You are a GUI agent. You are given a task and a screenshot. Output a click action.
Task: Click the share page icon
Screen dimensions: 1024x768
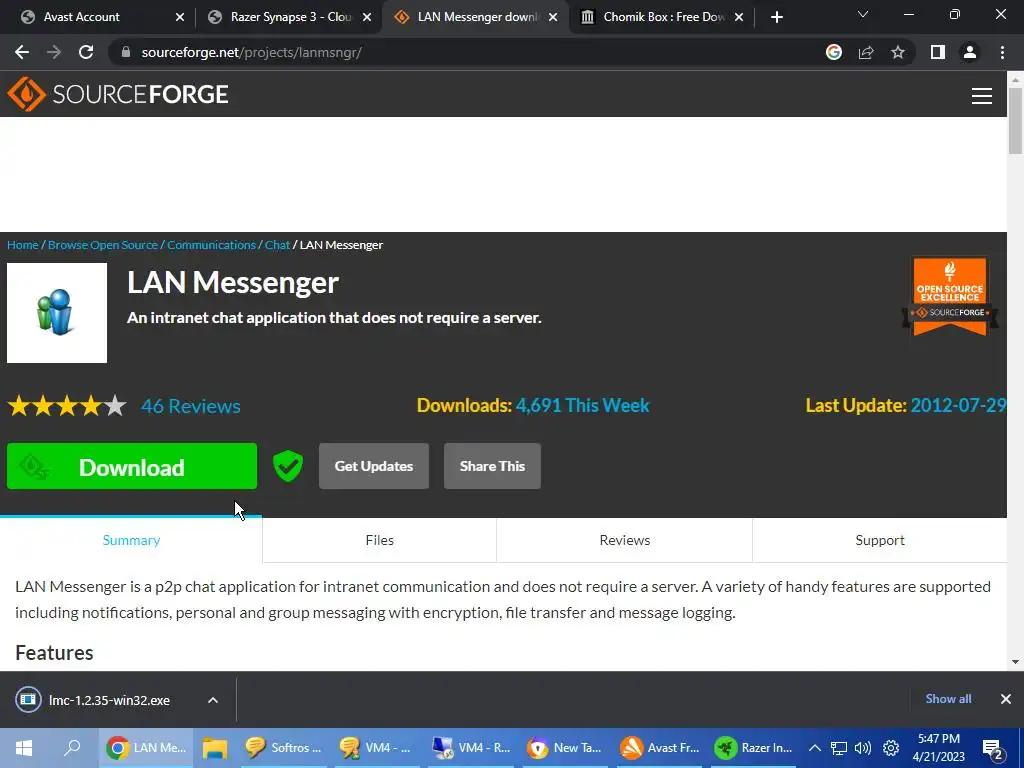click(866, 52)
